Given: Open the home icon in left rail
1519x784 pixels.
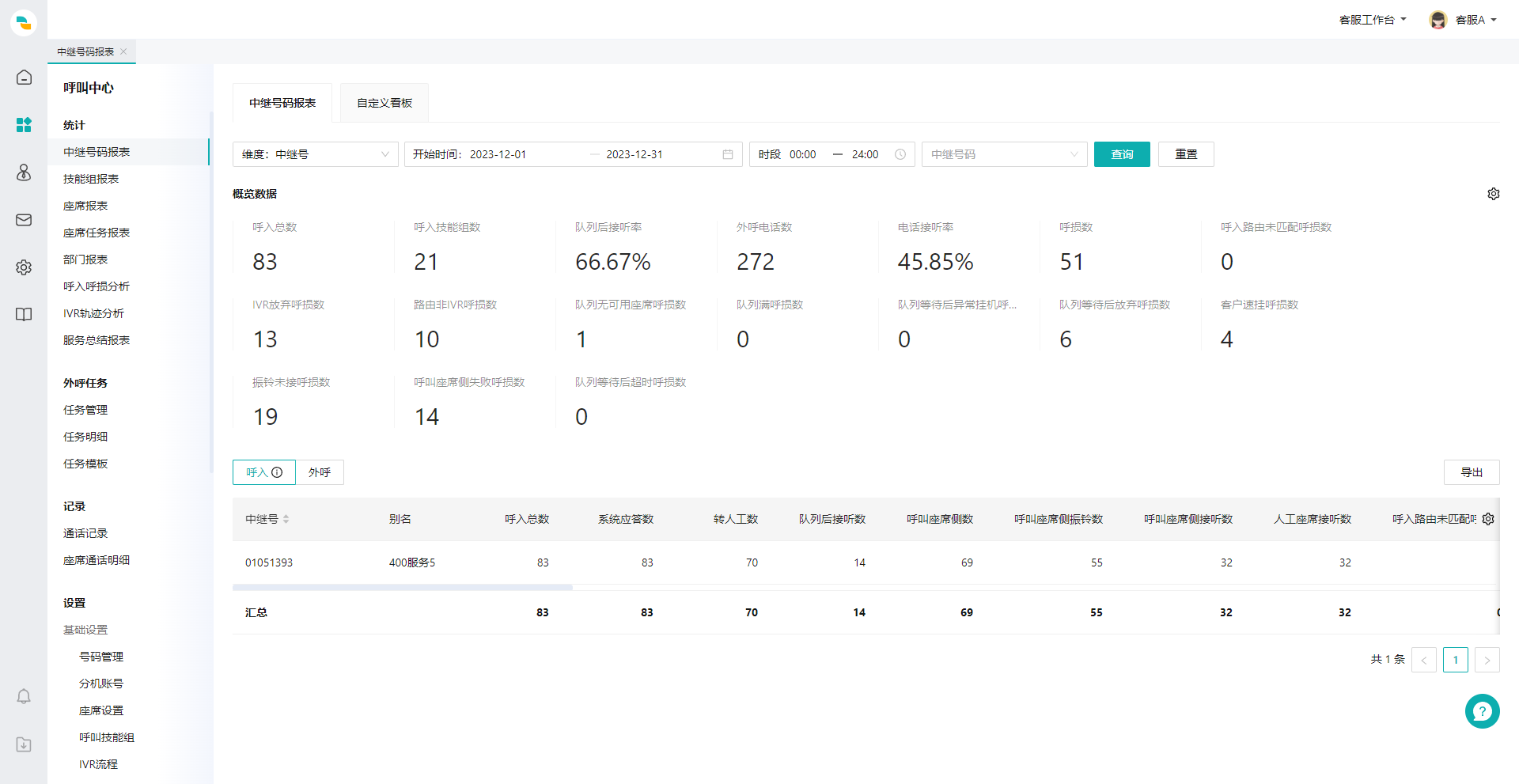Looking at the screenshot, I should click(24, 78).
